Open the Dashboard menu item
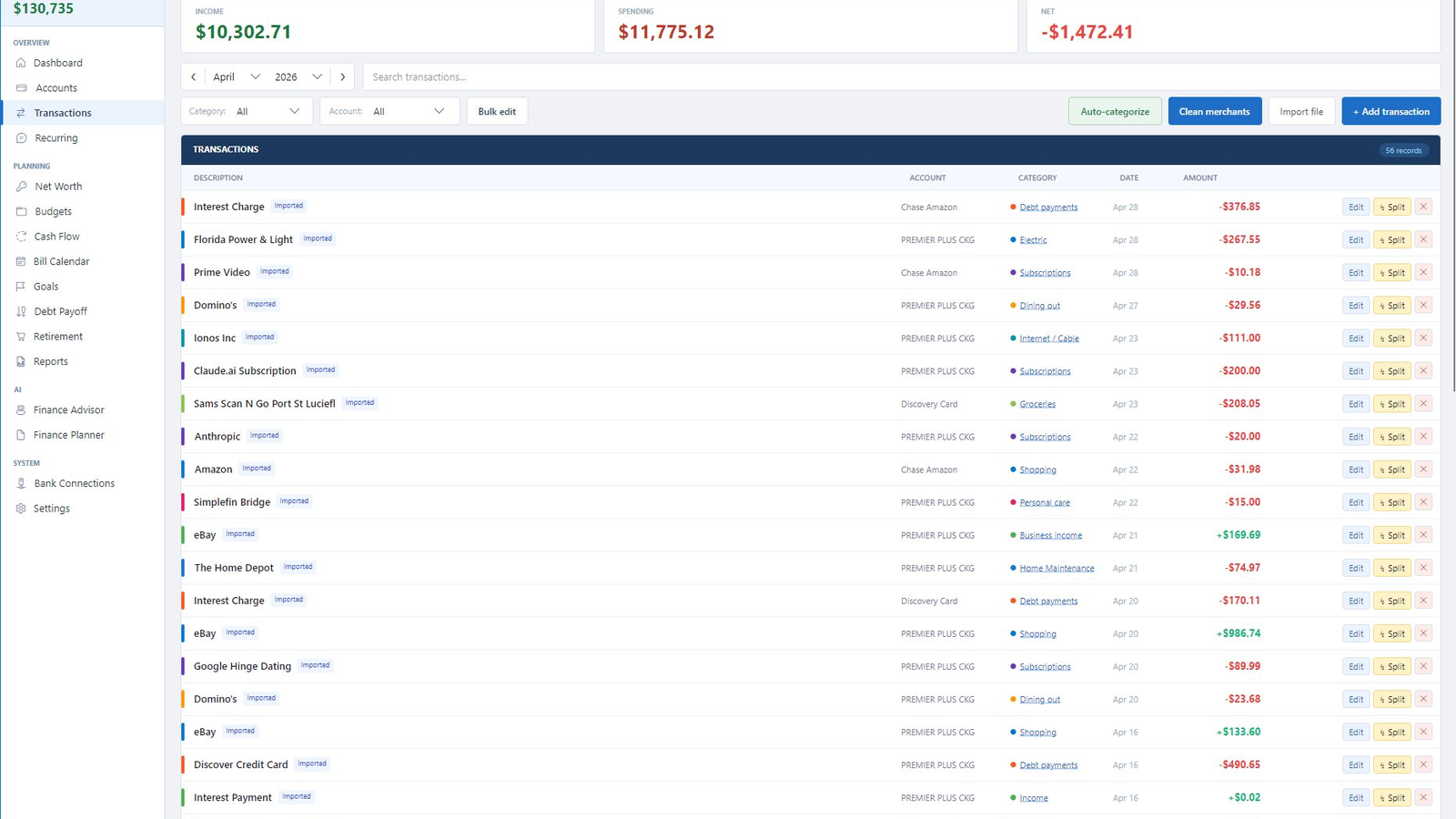This screenshot has width=1456, height=819. pos(82,63)
